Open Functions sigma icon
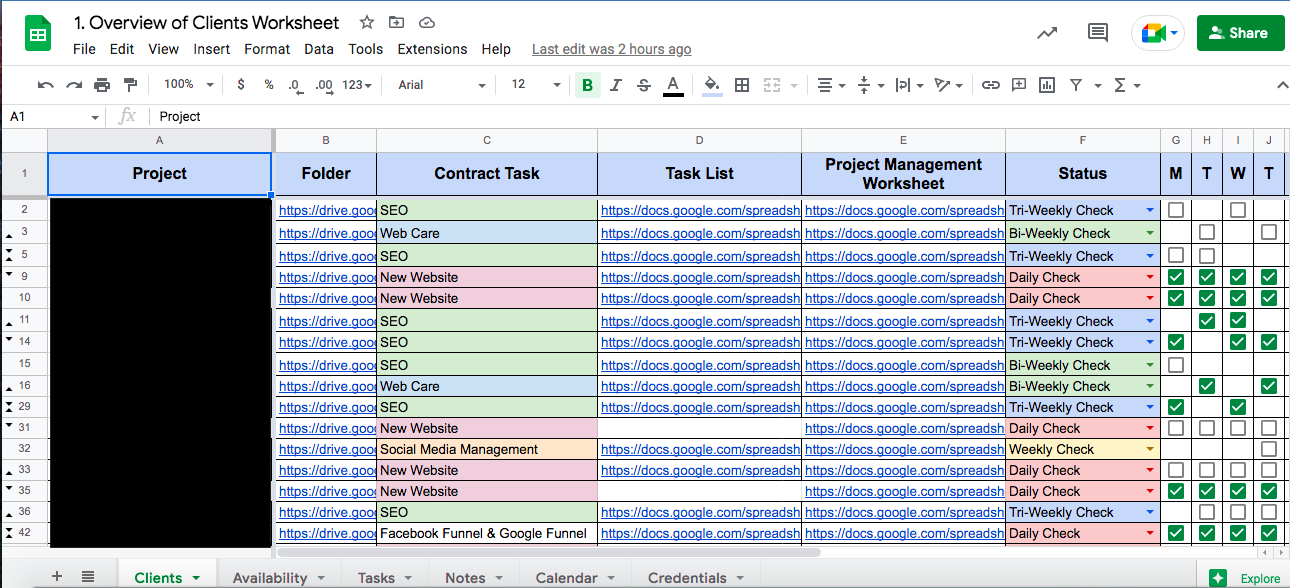Screen dimensions: 1290x588 click(1119, 85)
